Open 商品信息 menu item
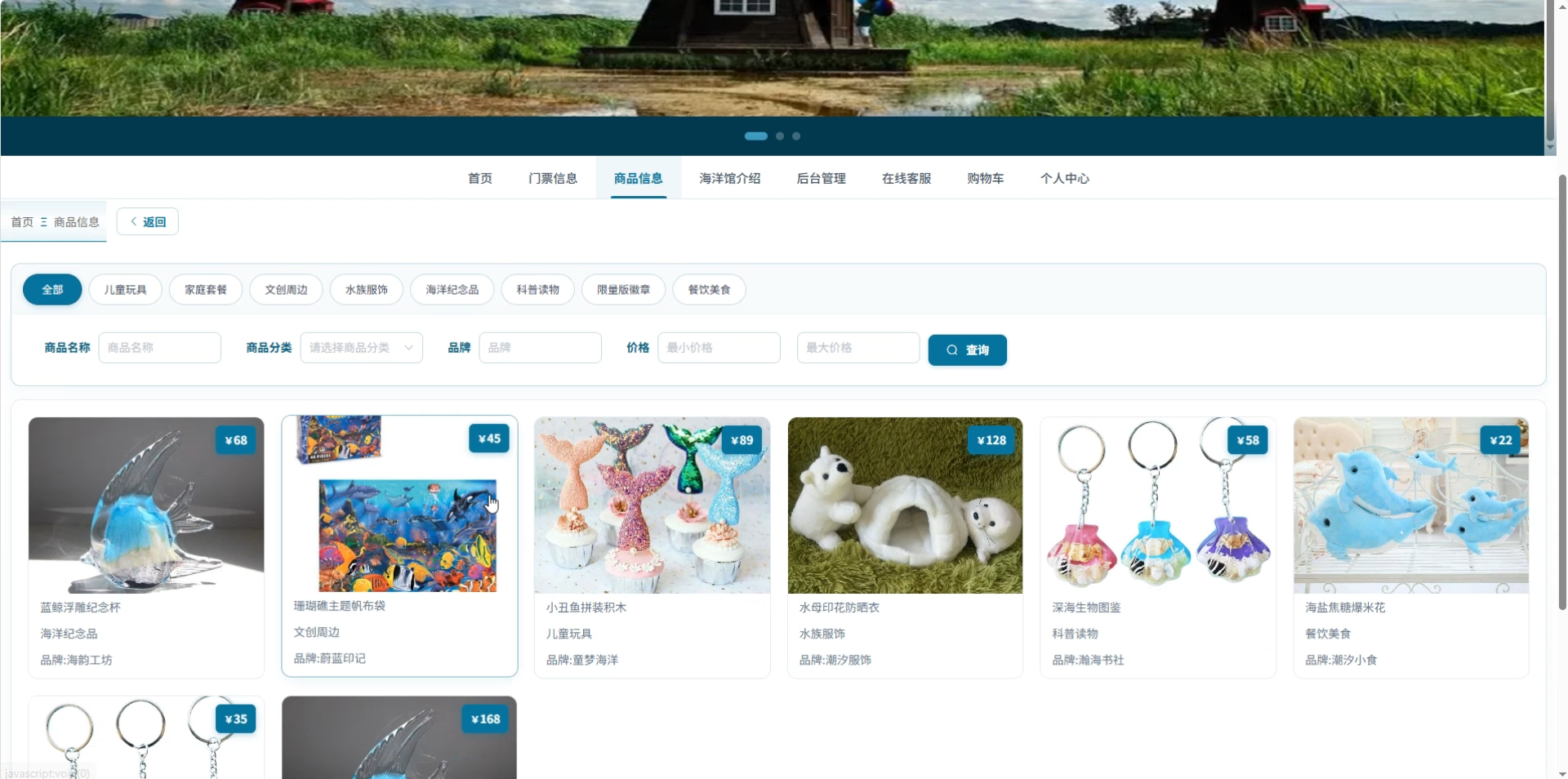The image size is (1568, 779). point(639,178)
